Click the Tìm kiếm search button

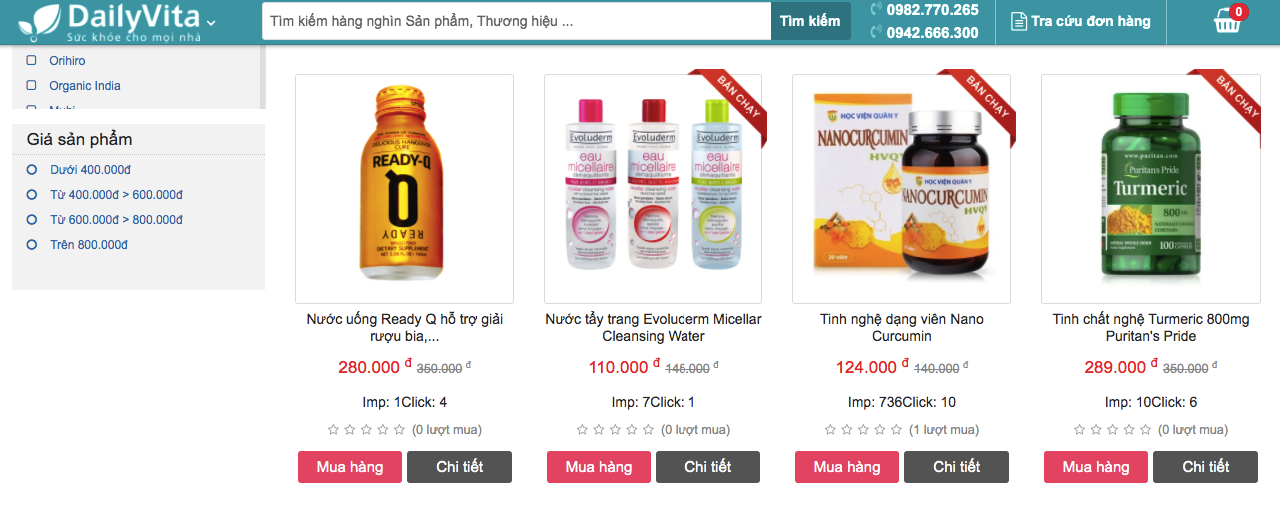click(810, 21)
